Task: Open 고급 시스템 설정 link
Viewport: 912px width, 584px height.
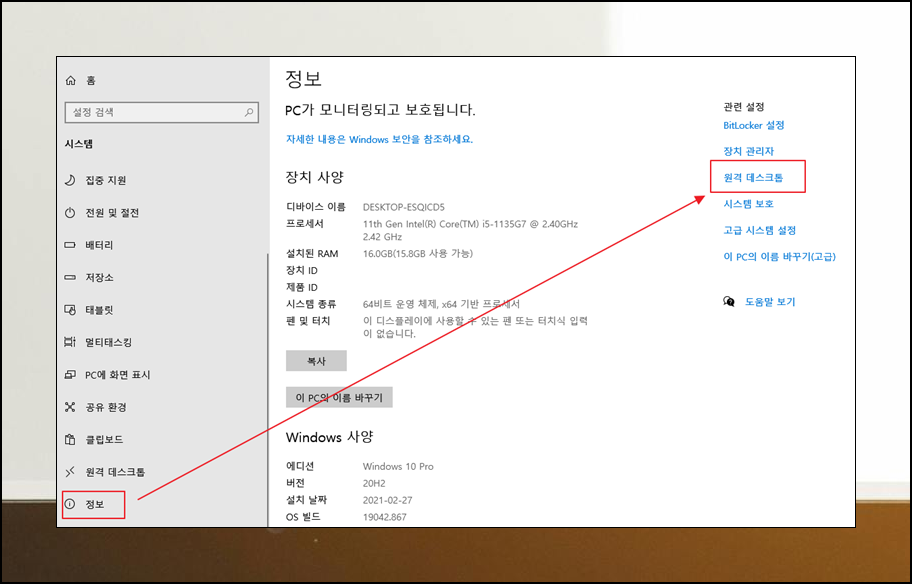Action: 760,230
